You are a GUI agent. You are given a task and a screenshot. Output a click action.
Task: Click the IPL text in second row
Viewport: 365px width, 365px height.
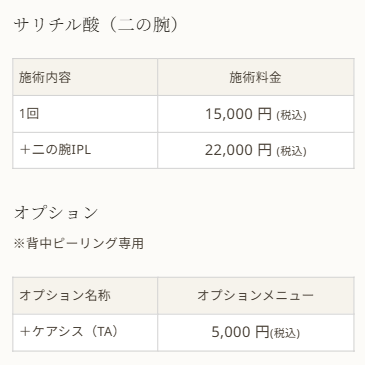(x=81, y=150)
